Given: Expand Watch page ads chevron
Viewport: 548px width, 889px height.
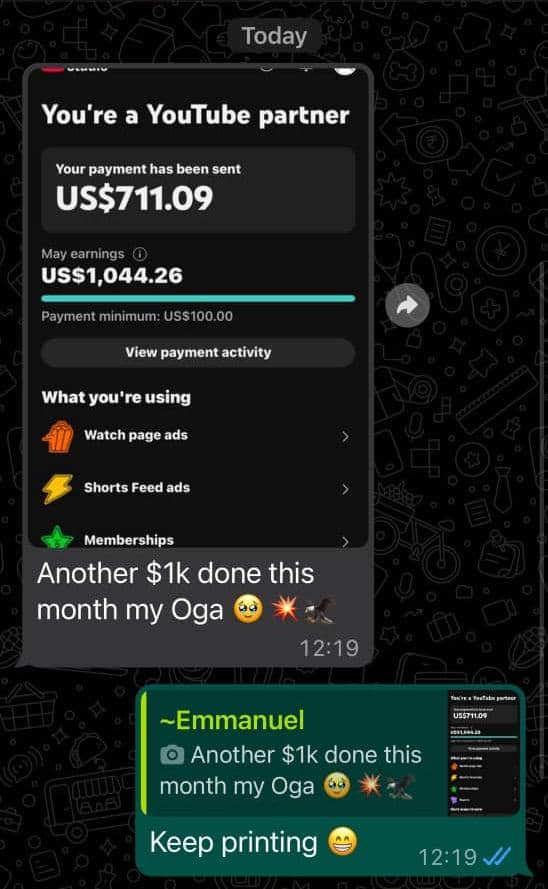Looking at the screenshot, I should point(345,436).
